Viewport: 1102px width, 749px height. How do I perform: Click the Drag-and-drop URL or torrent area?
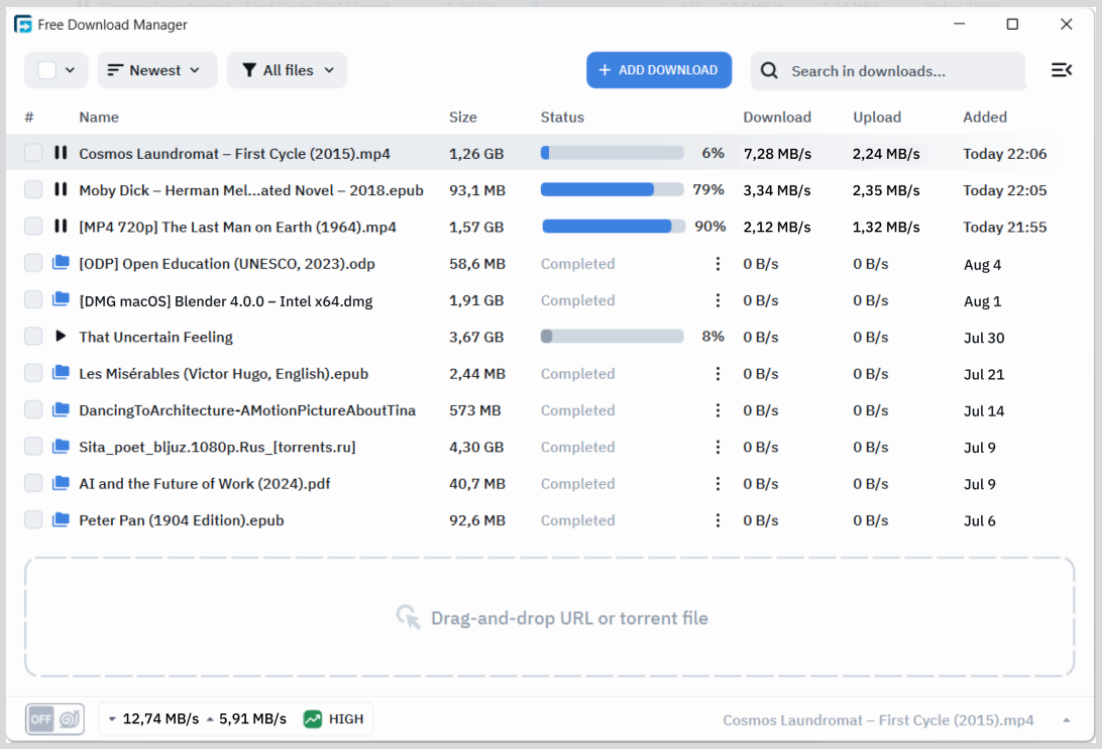550,618
